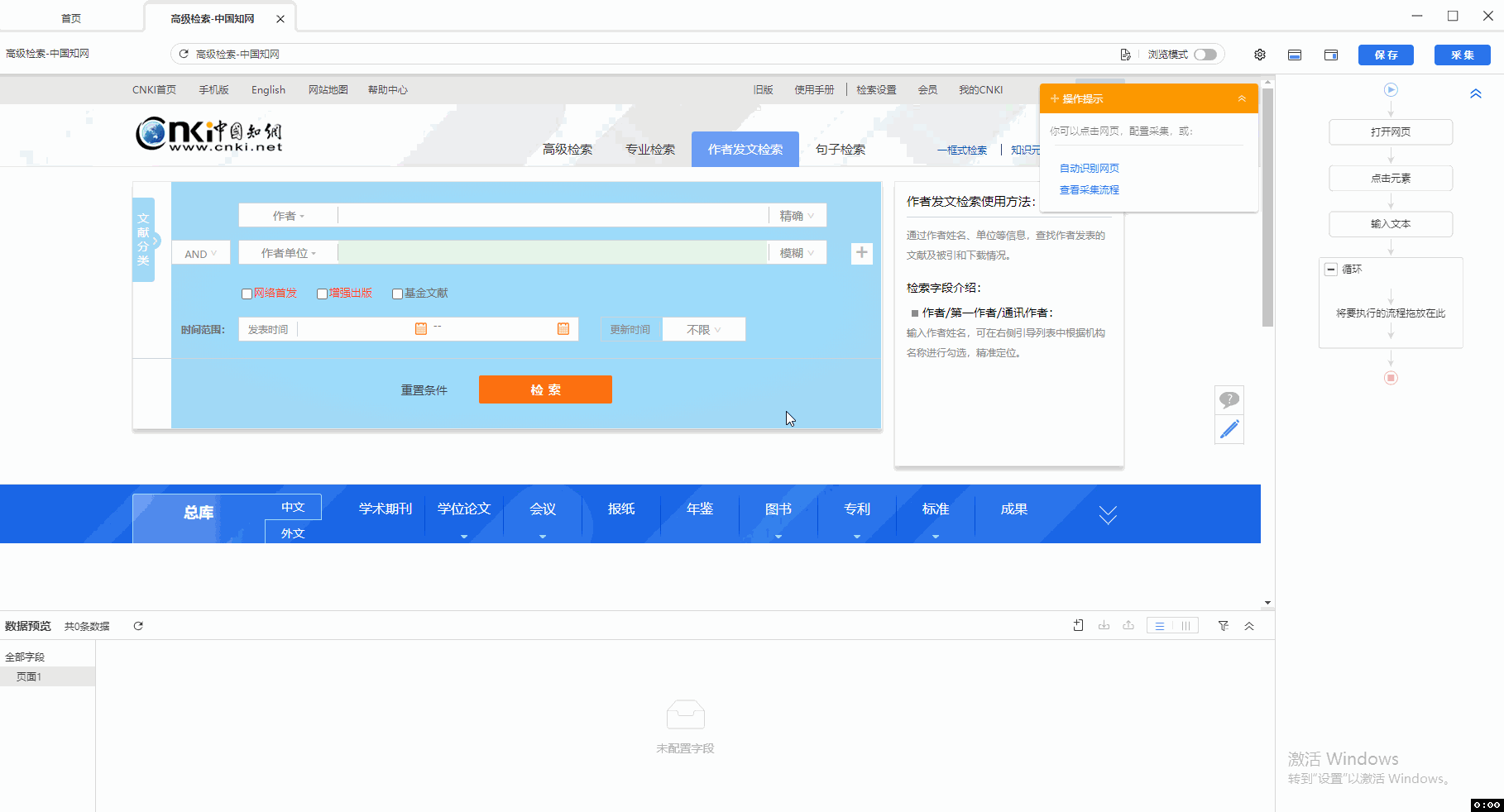
Task: Click the 查看采集流程 link
Action: coord(1090,190)
